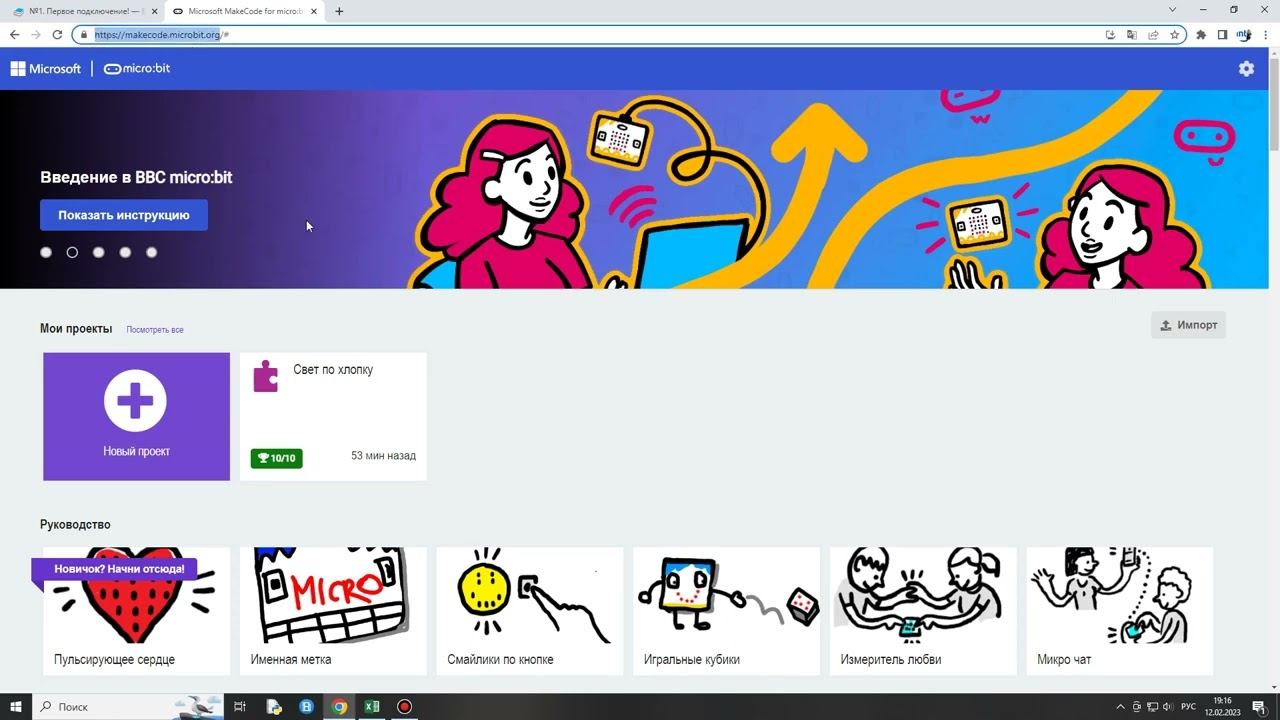Click the Импорт button
Screen dimensions: 1280x720
coord(1188,325)
